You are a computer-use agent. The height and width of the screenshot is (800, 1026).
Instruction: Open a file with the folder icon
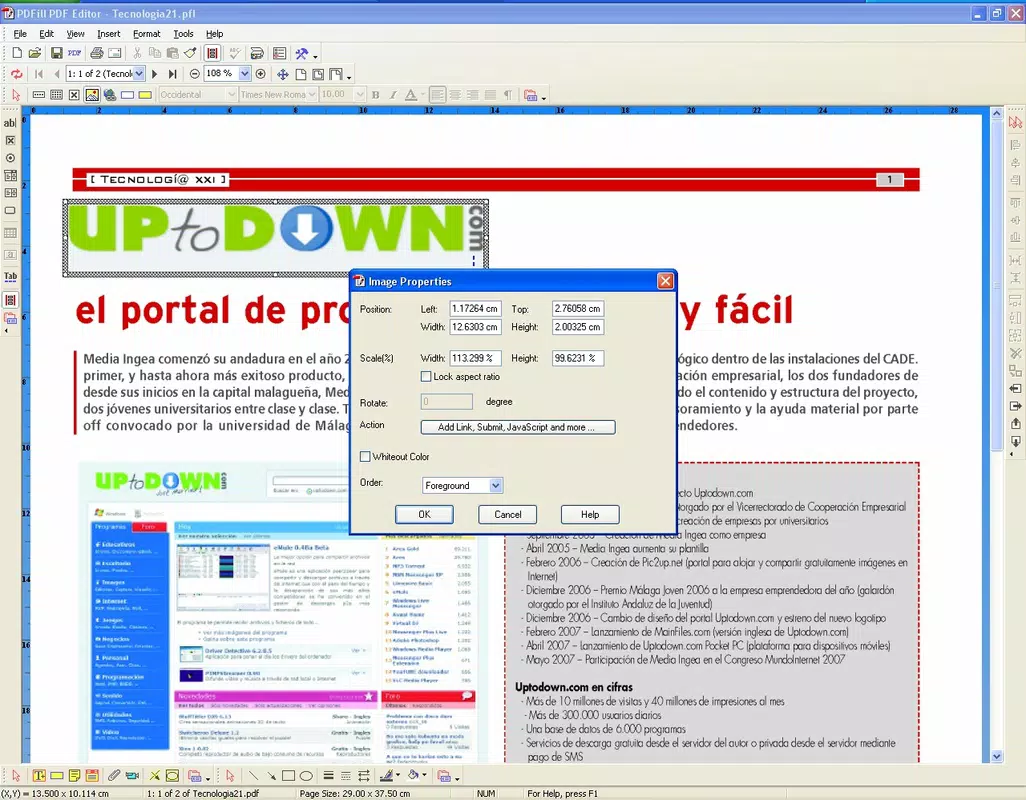[x=35, y=54]
